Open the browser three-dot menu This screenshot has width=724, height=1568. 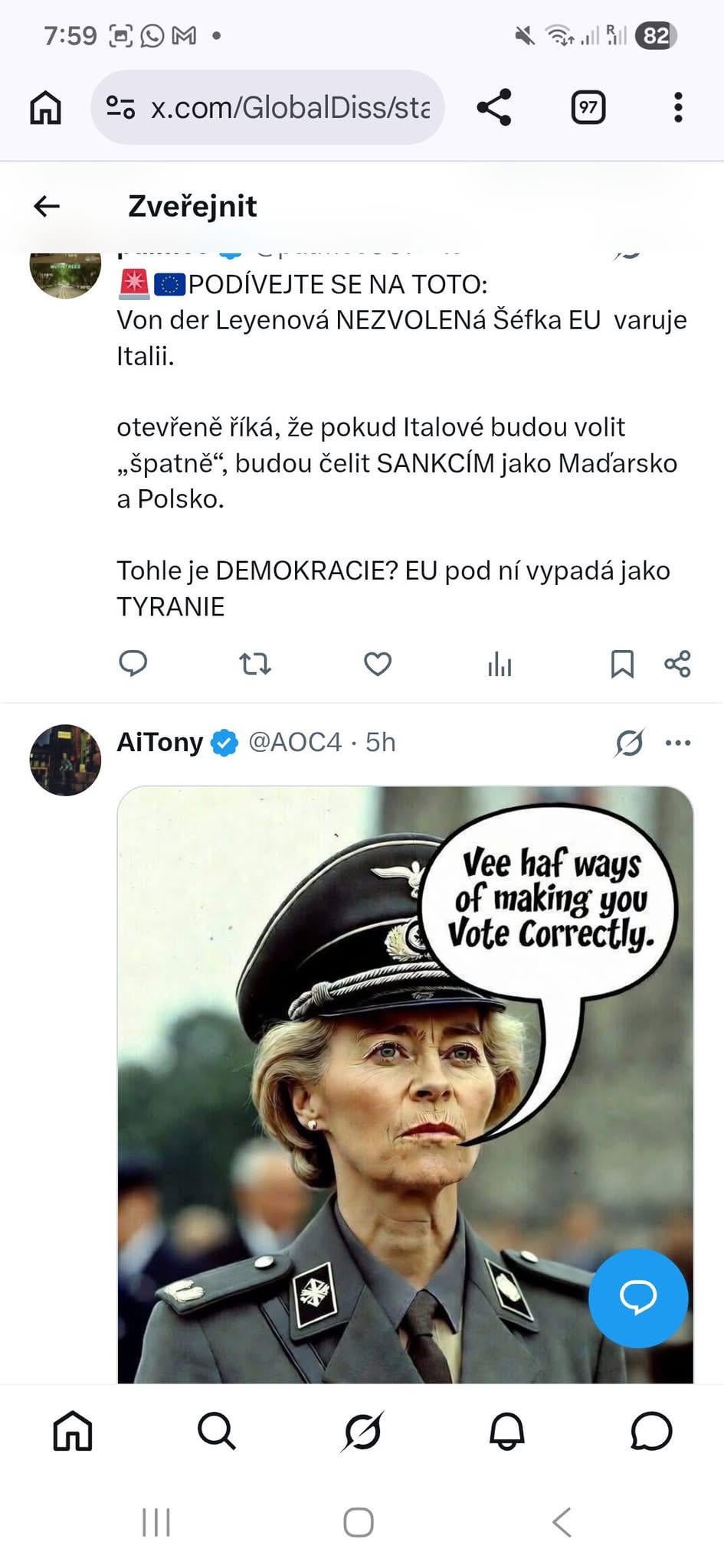(x=678, y=107)
